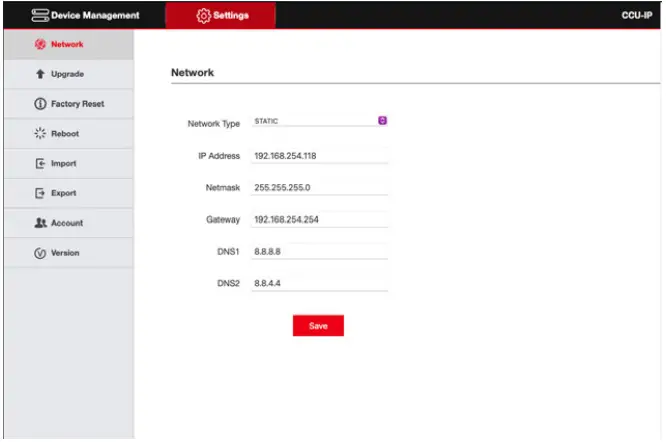Viewport: 666px width, 442px height.
Task: Click the Netmask input field
Action: (319, 188)
